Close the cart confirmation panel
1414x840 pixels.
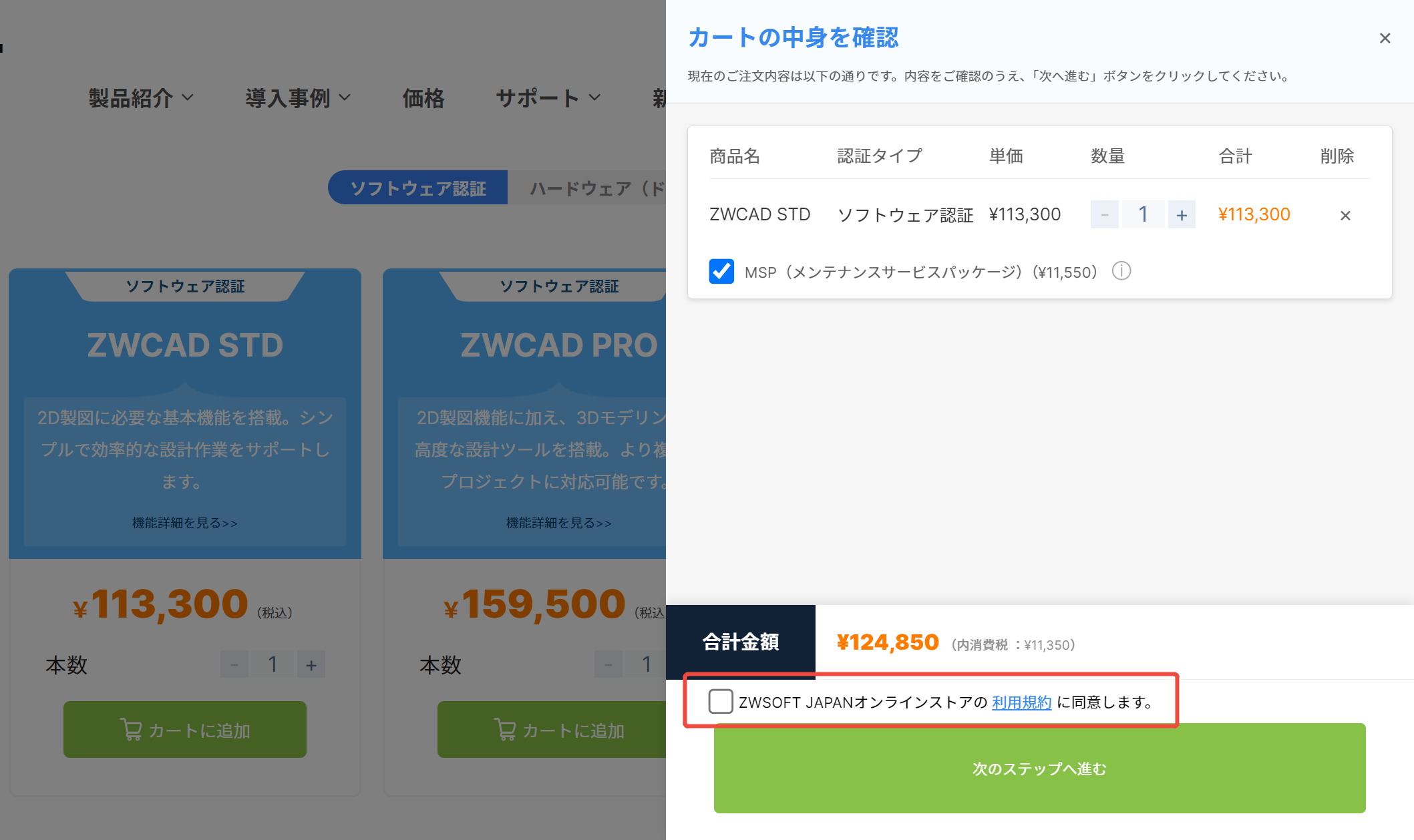[1385, 38]
